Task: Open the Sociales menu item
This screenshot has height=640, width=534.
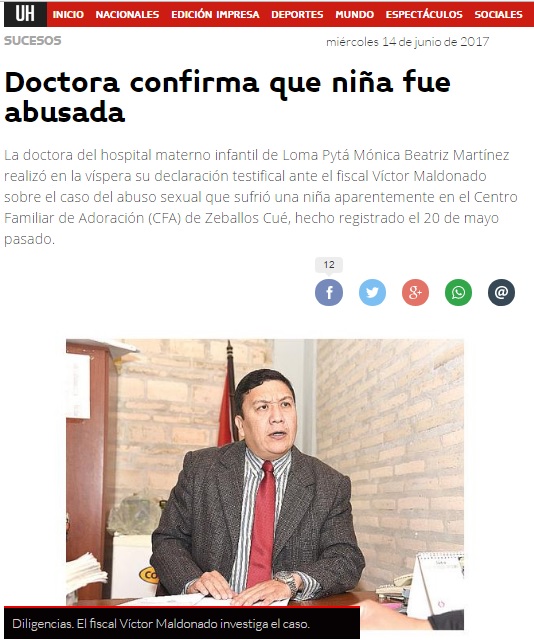Action: tap(498, 14)
